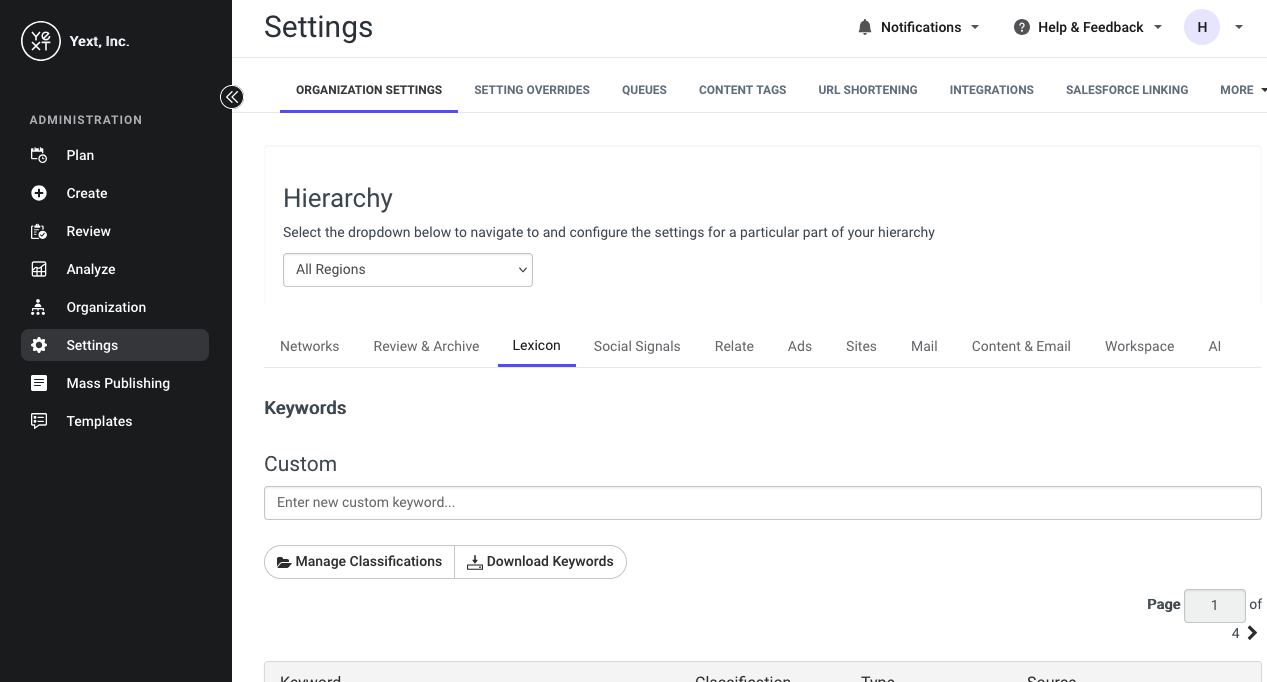The image size is (1267, 682).
Task: Click the Notifications bell icon
Action: coord(865,27)
